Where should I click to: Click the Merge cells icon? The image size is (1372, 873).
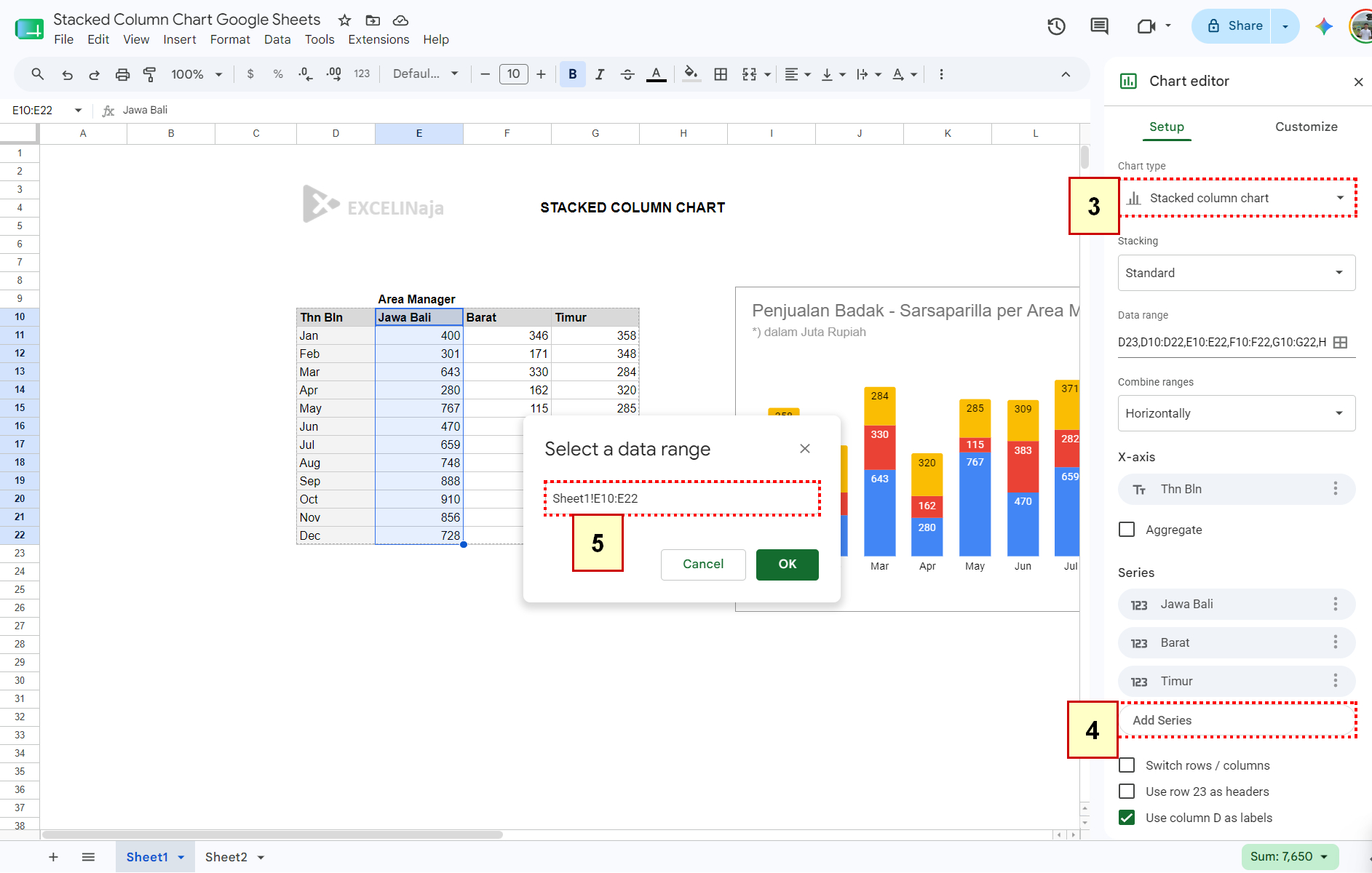click(749, 74)
